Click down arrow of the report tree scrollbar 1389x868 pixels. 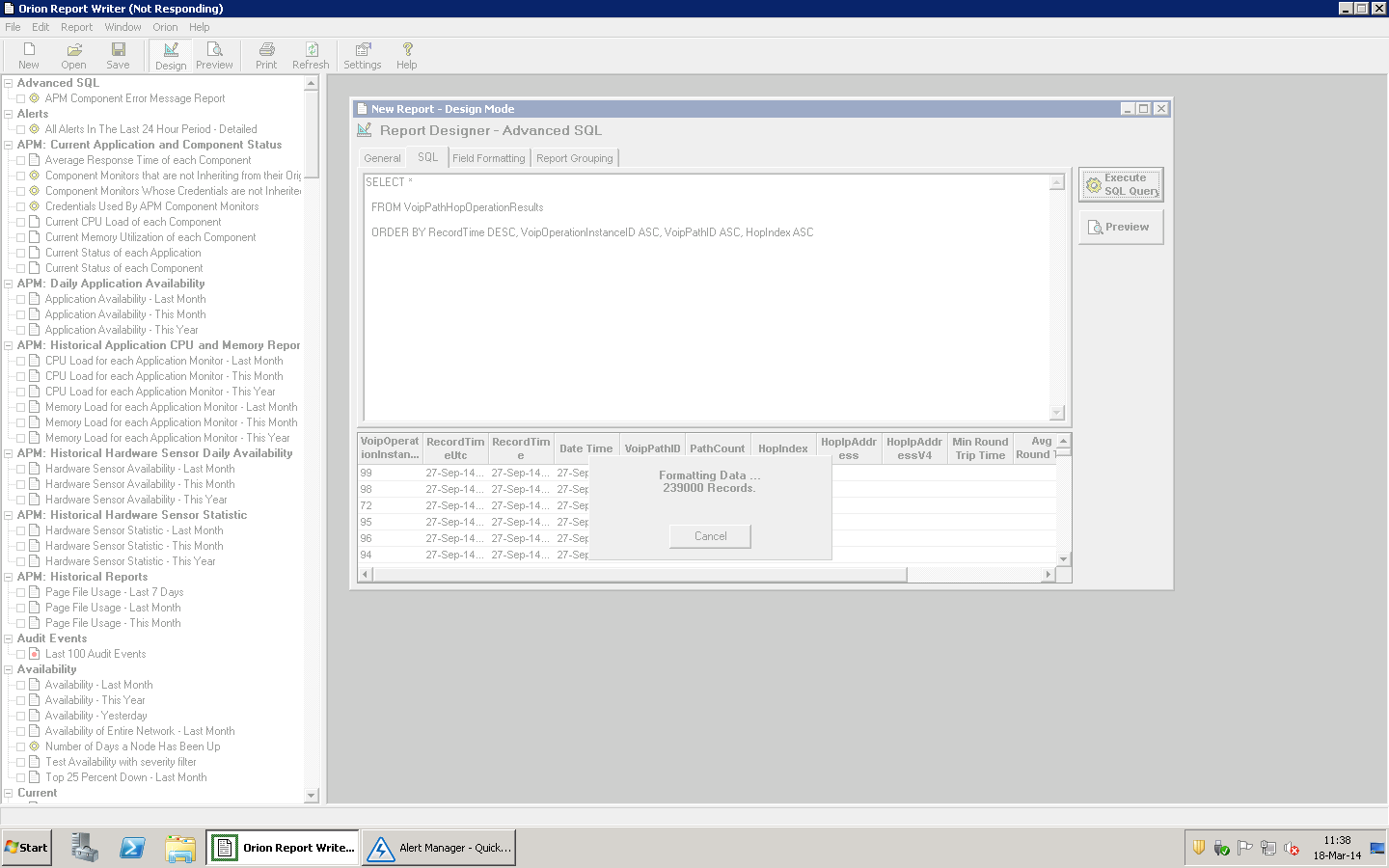pos(311,796)
